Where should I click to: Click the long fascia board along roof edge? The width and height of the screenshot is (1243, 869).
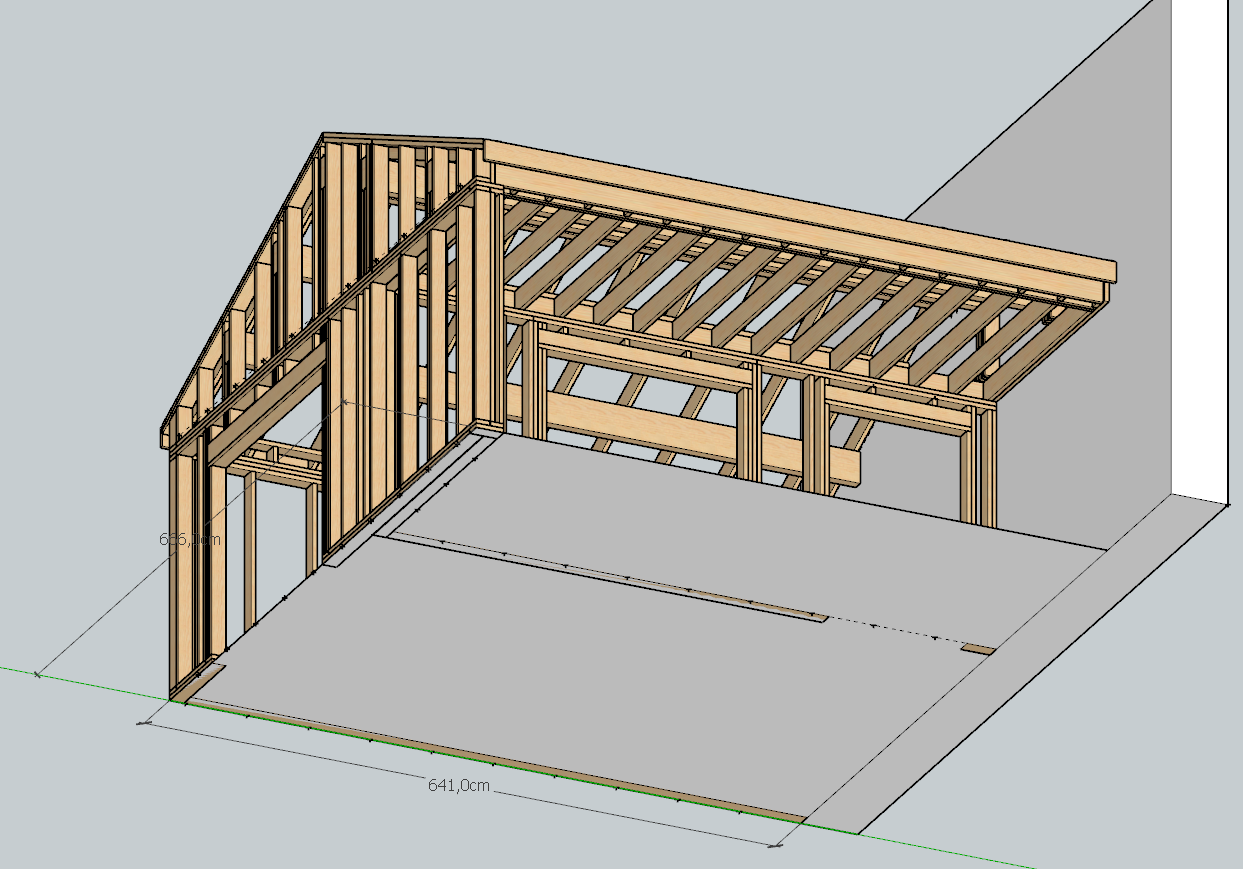click(x=800, y=208)
